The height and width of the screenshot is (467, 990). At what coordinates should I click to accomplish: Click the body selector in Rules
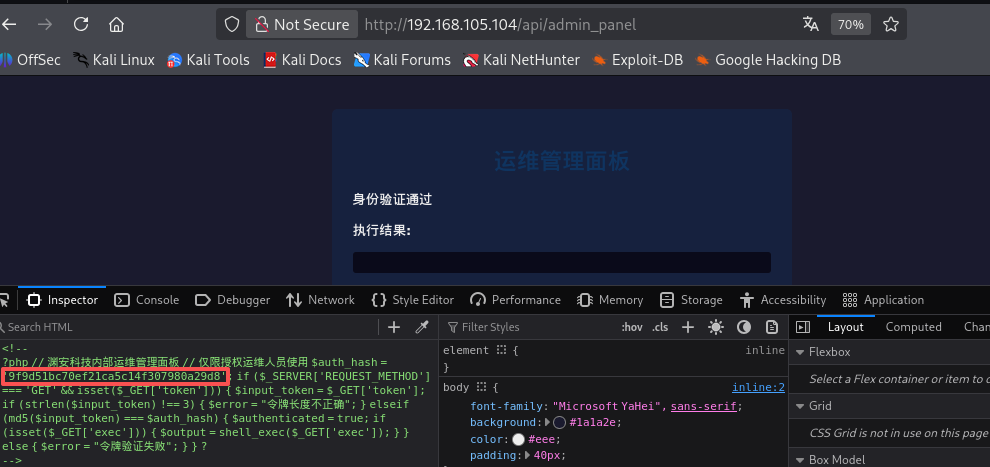pos(458,387)
